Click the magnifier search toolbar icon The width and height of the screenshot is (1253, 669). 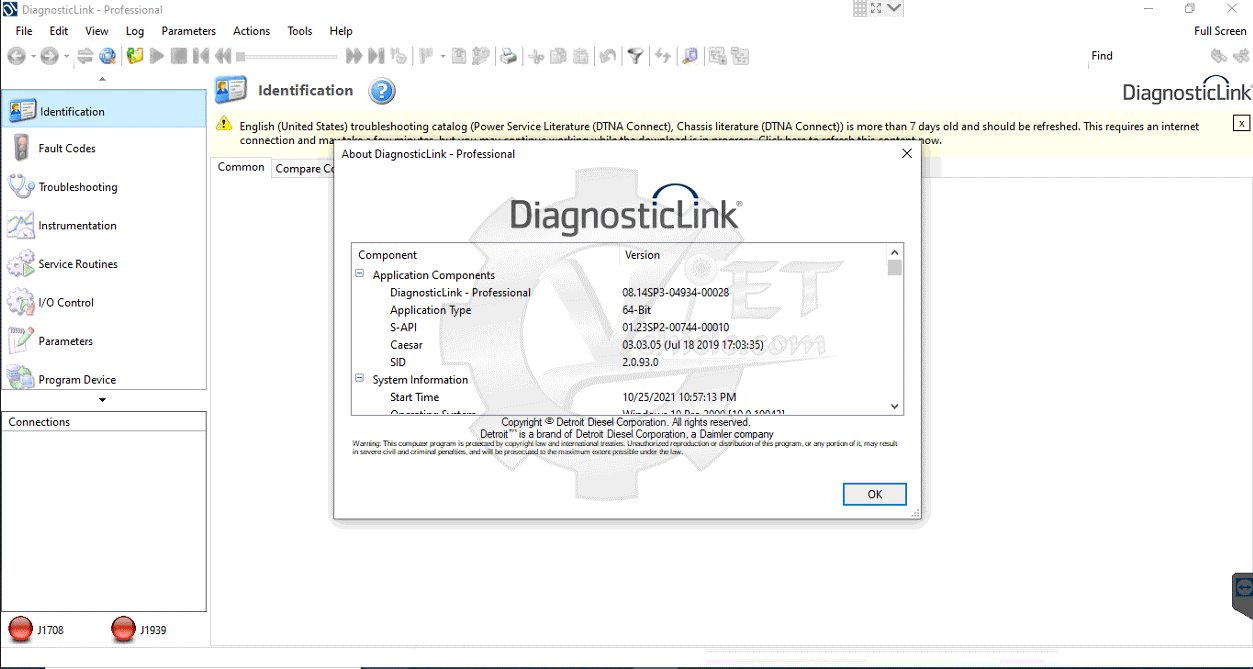coord(690,56)
